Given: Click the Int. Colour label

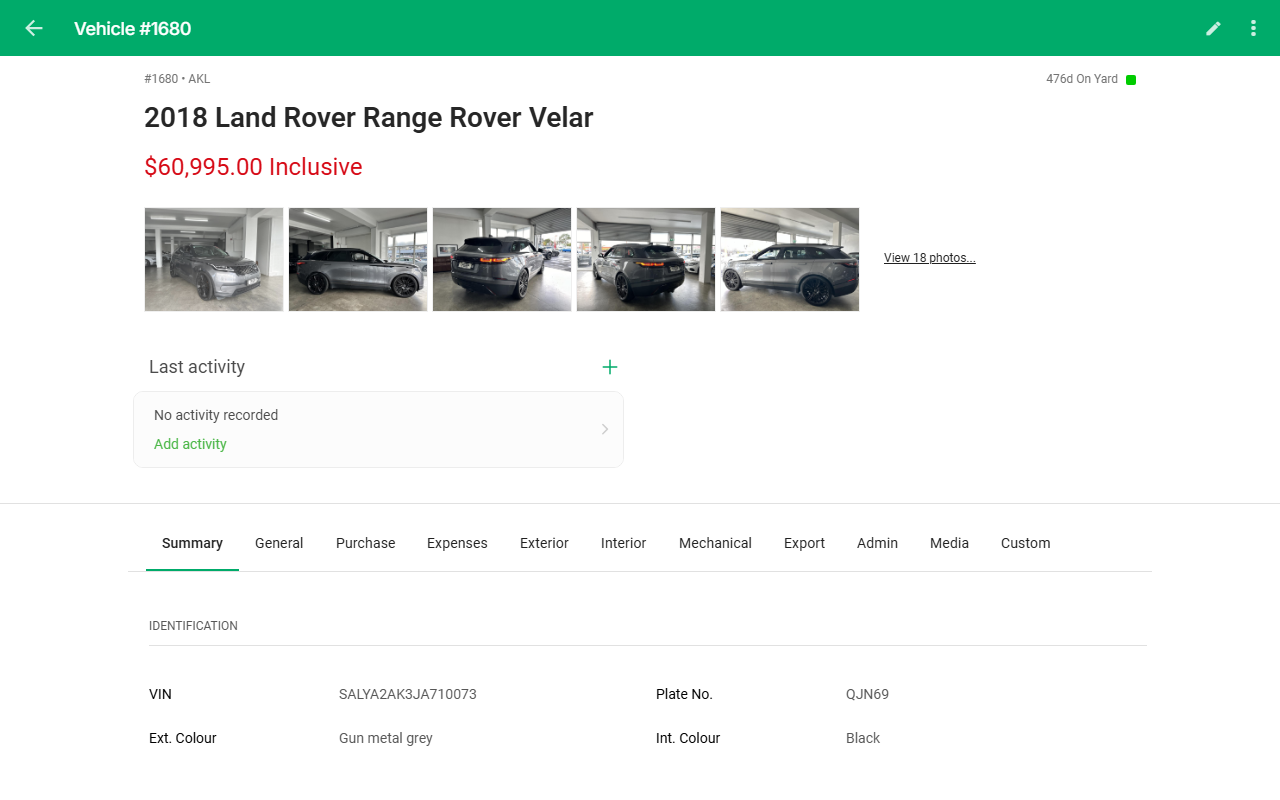Looking at the screenshot, I should click(688, 738).
